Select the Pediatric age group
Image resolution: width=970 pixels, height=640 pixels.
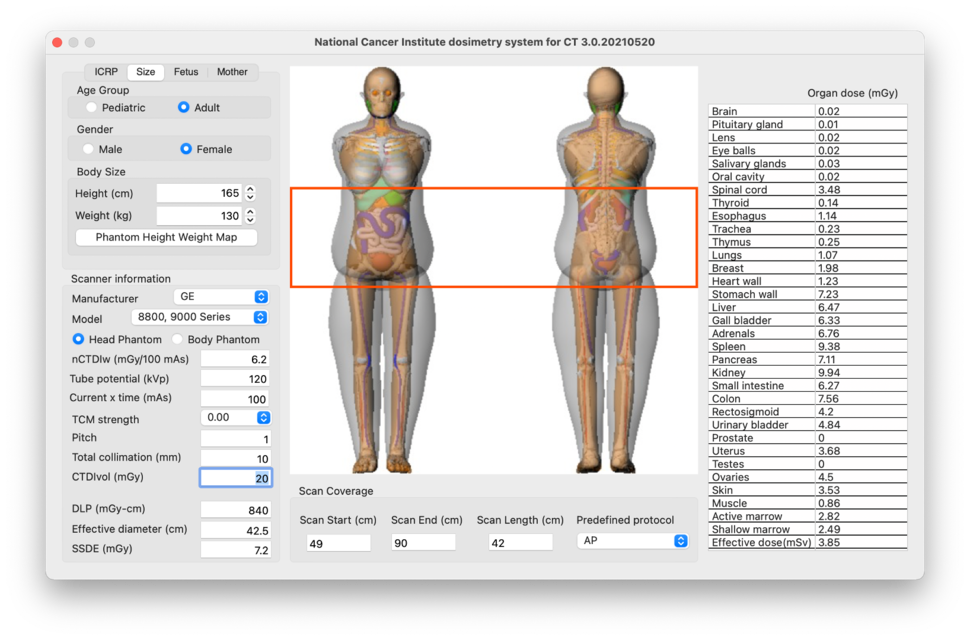[x=92, y=108]
